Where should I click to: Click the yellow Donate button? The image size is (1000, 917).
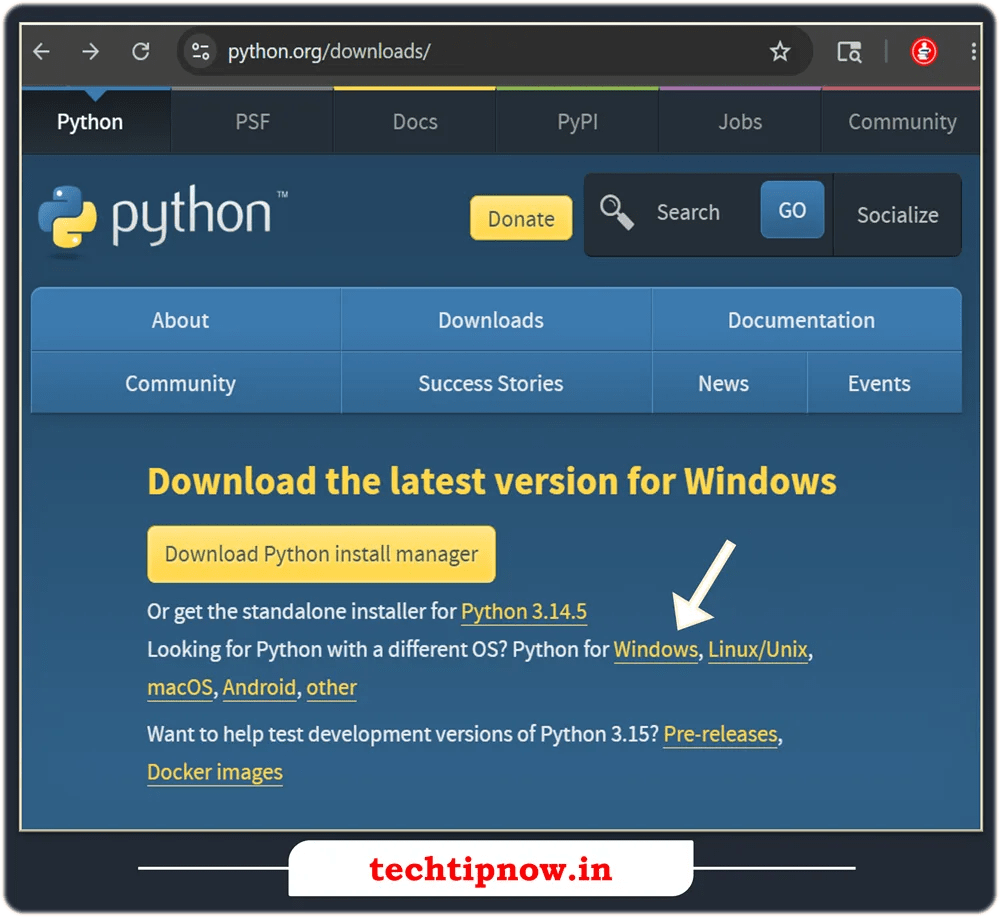click(521, 218)
